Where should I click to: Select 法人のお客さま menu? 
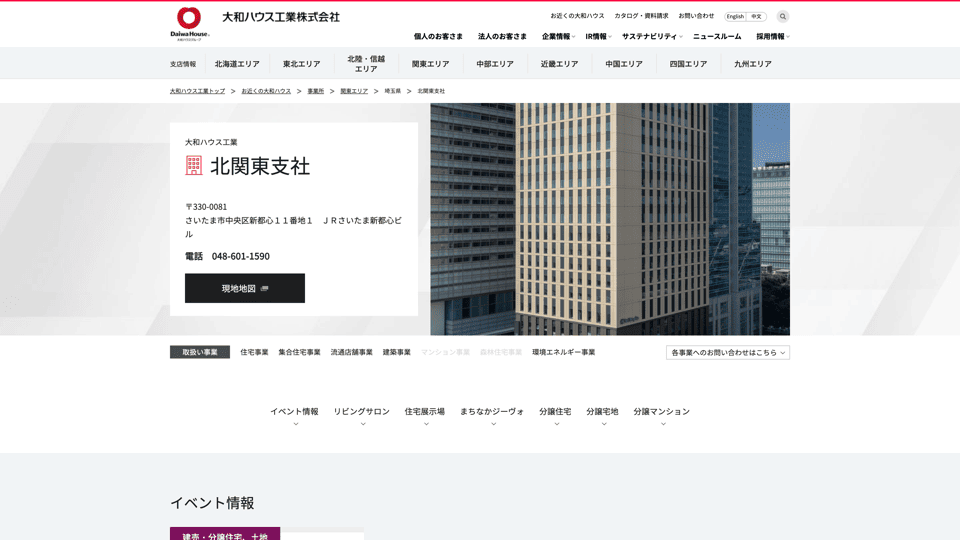502,37
